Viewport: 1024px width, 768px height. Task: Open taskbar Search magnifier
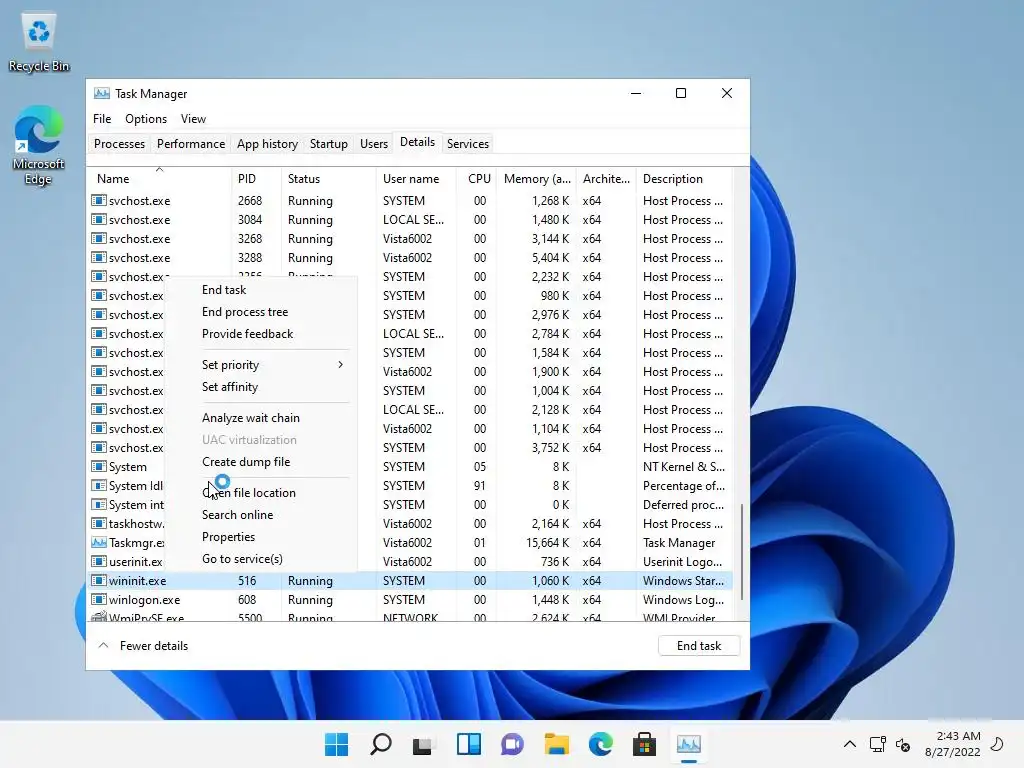pyautogui.click(x=381, y=744)
